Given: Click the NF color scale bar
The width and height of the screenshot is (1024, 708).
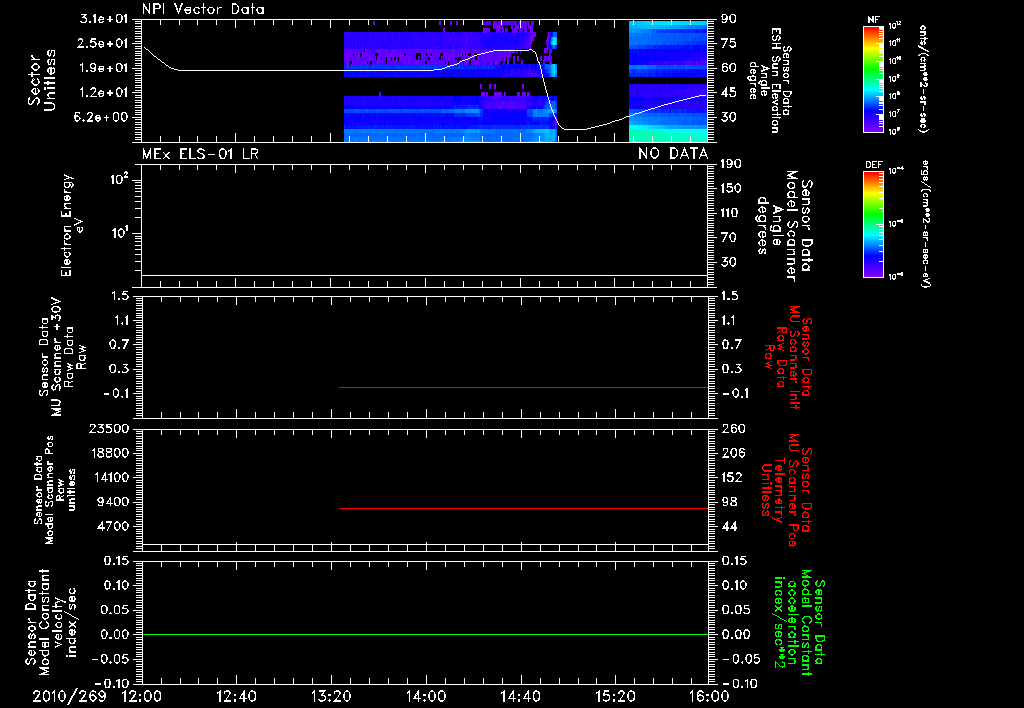Looking at the screenshot, I should (874, 78).
